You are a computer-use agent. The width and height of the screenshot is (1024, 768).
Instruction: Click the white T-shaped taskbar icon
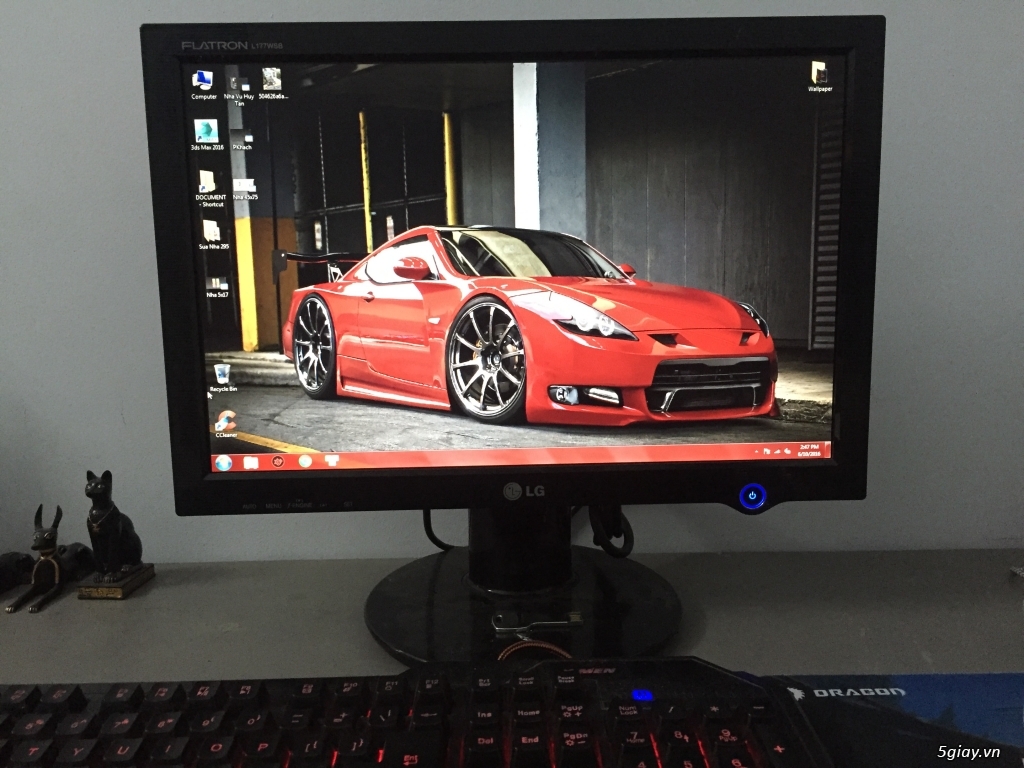(x=331, y=461)
